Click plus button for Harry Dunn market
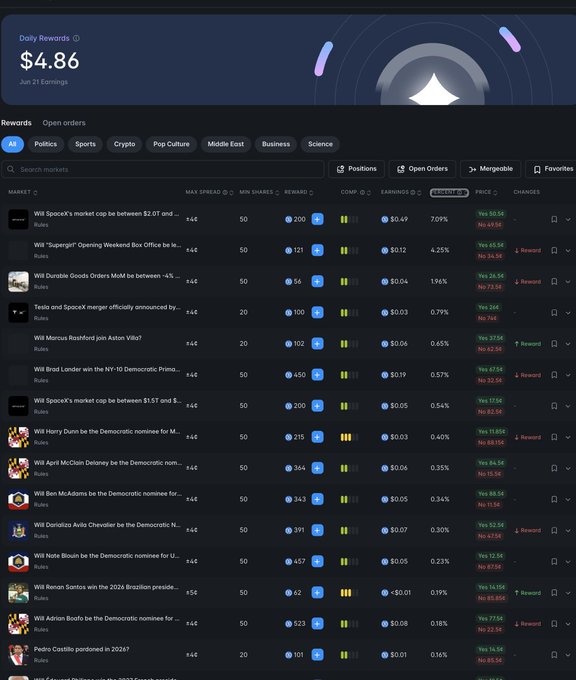This screenshot has width=576, height=680. 317,437
